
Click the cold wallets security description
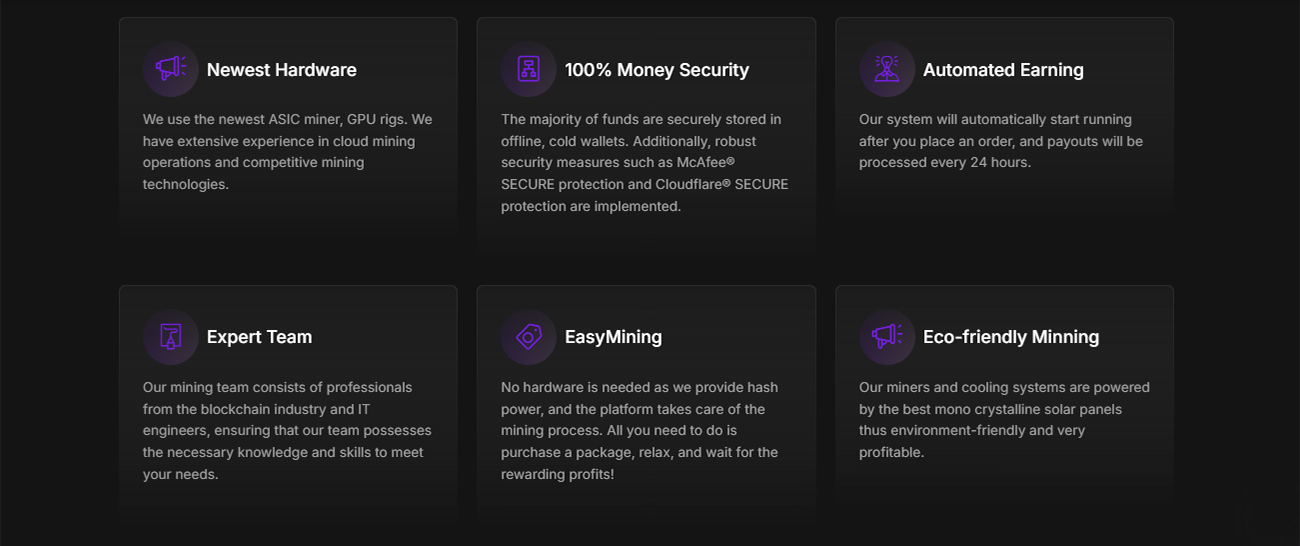[645, 163]
